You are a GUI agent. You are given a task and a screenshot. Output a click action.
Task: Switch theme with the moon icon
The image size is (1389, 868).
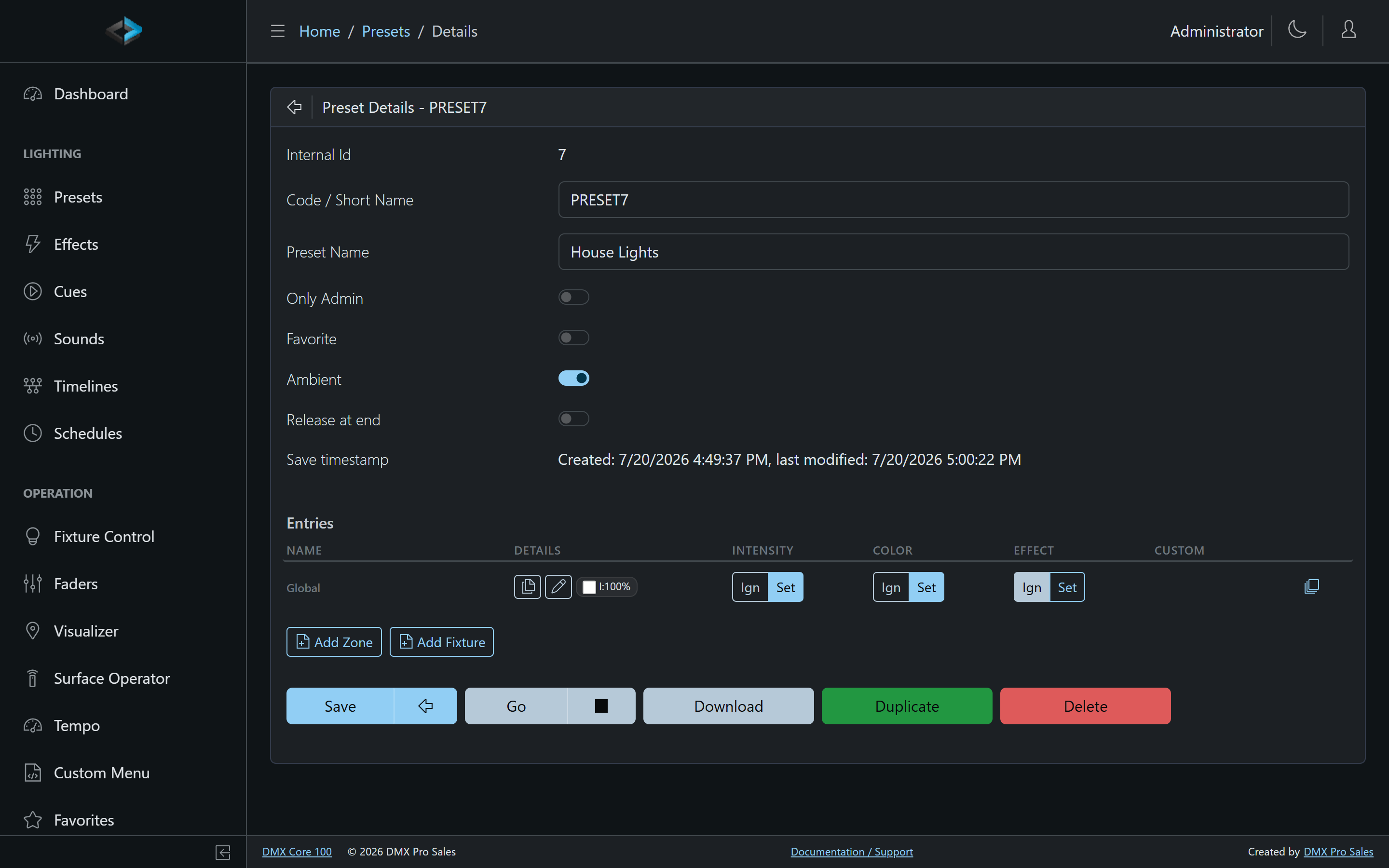(1297, 30)
